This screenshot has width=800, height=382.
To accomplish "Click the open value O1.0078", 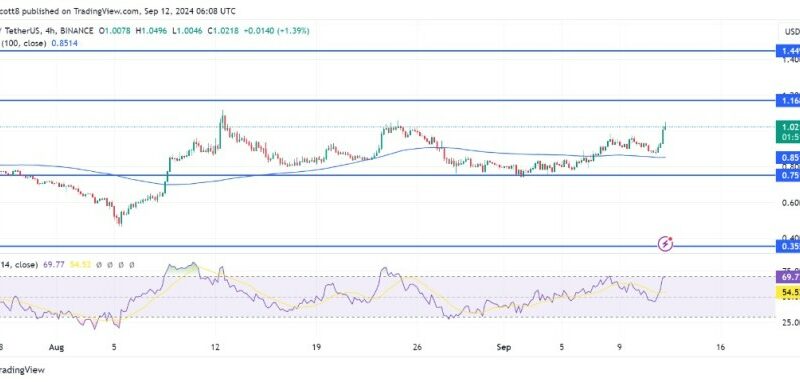I will click(116, 31).
